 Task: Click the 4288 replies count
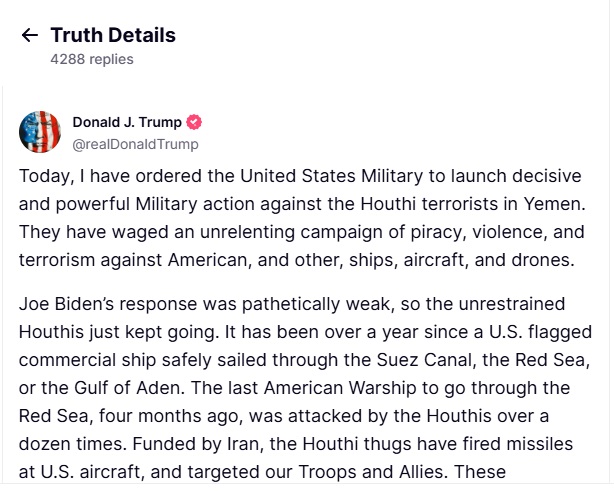coord(92,59)
